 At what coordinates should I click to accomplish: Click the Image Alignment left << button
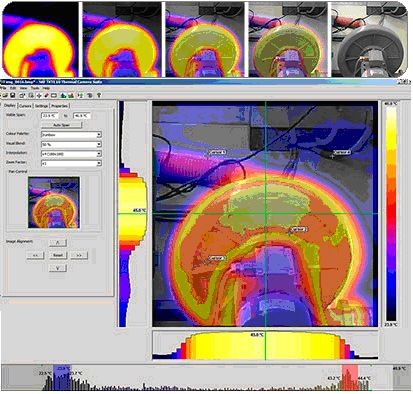[35, 255]
